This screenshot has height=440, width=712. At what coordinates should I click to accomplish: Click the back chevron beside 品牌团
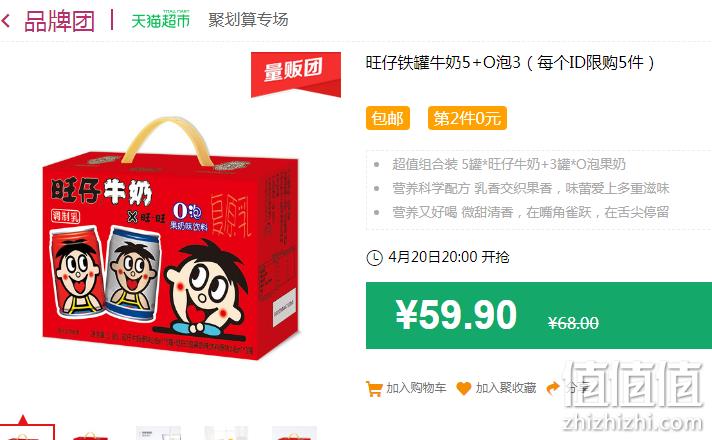pos(6,21)
